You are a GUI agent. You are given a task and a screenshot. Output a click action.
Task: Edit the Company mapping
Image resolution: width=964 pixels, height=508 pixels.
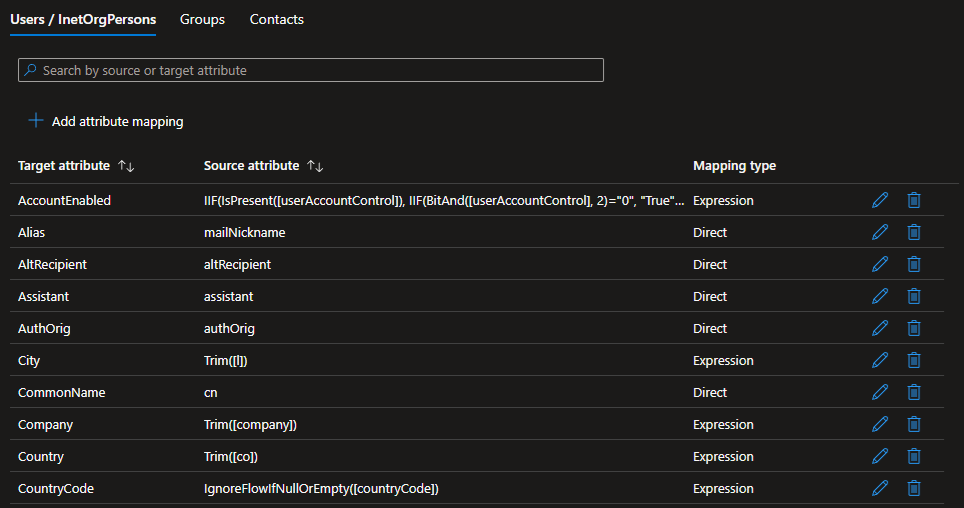click(880, 424)
